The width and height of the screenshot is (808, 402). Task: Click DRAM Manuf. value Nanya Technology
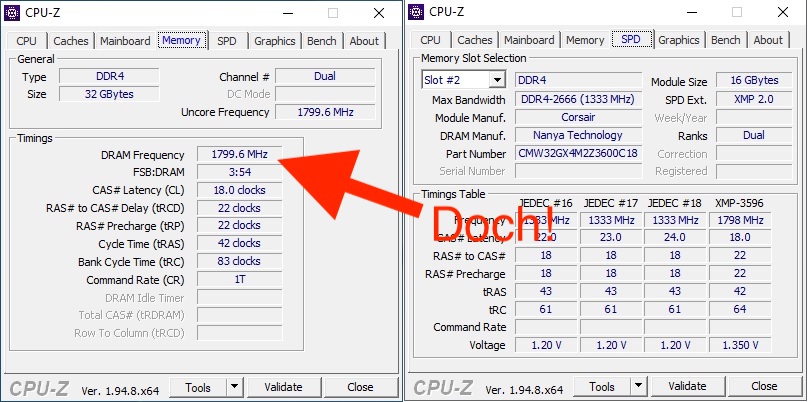coord(578,136)
